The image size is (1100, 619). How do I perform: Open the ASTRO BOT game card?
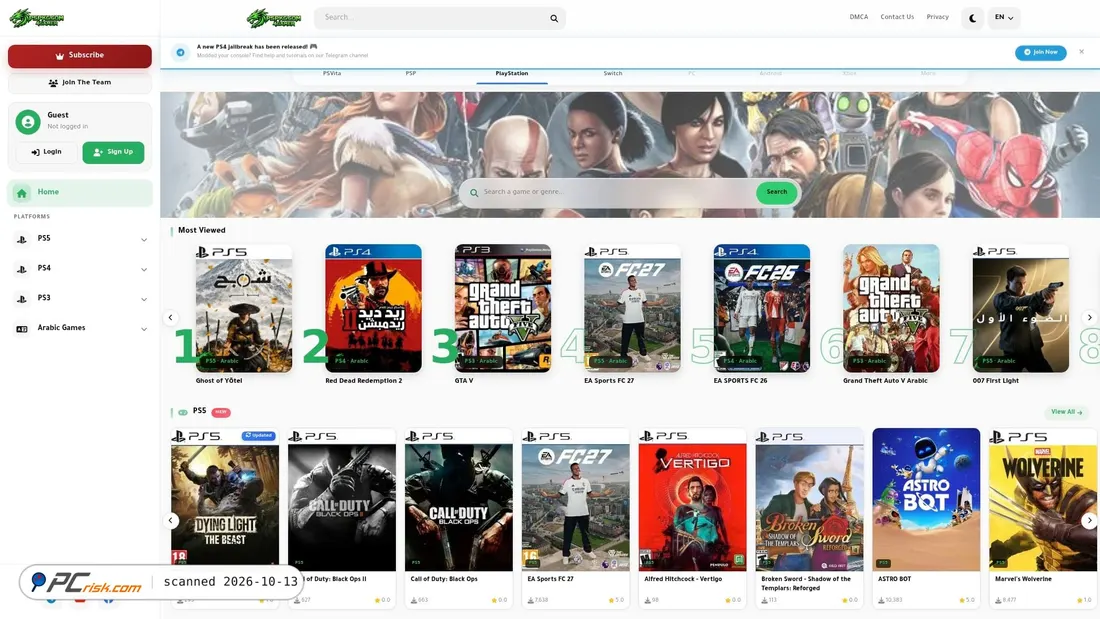coord(926,517)
